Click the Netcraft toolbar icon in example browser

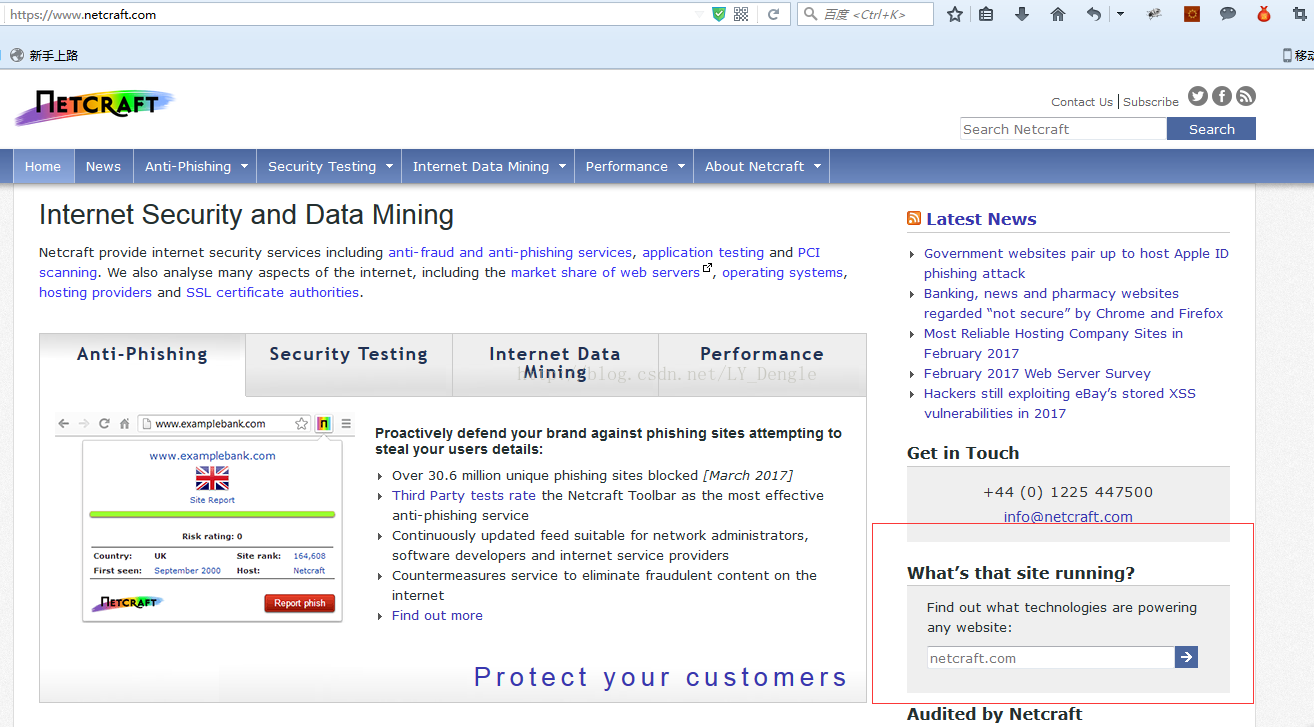323,424
